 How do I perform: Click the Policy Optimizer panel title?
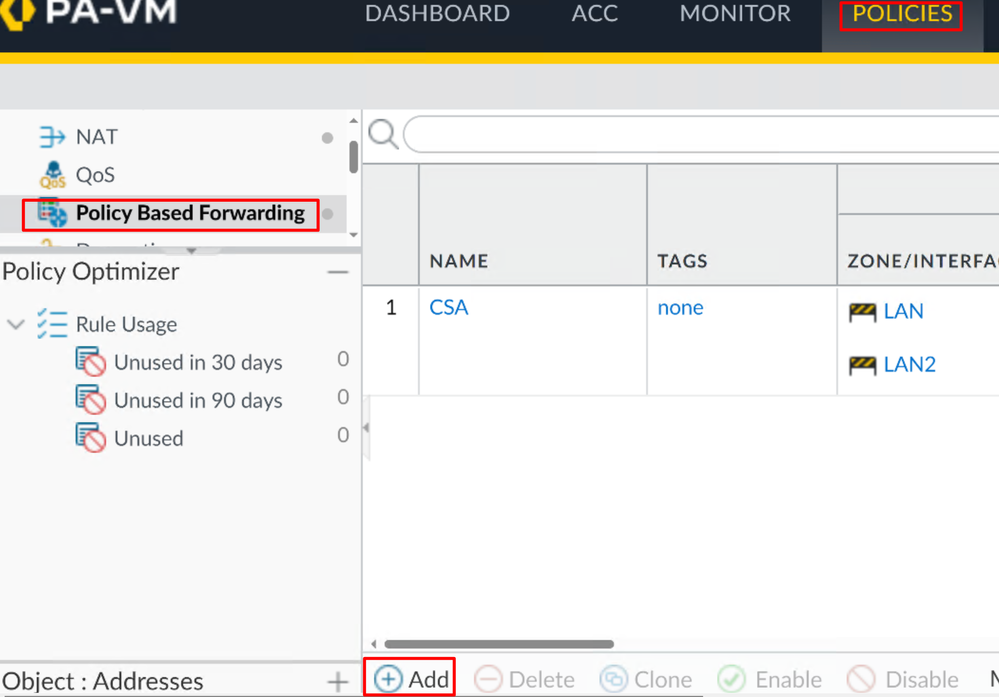coord(90,272)
